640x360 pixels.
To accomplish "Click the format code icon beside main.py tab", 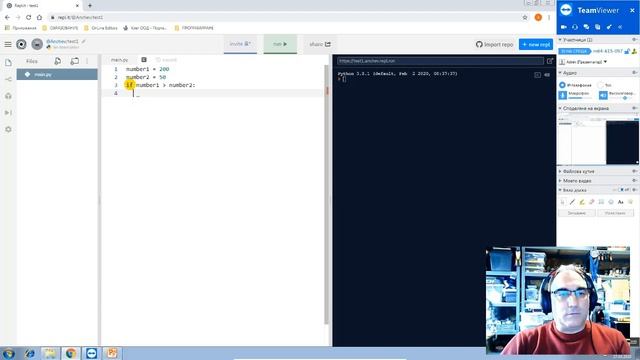I will pos(144,60).
